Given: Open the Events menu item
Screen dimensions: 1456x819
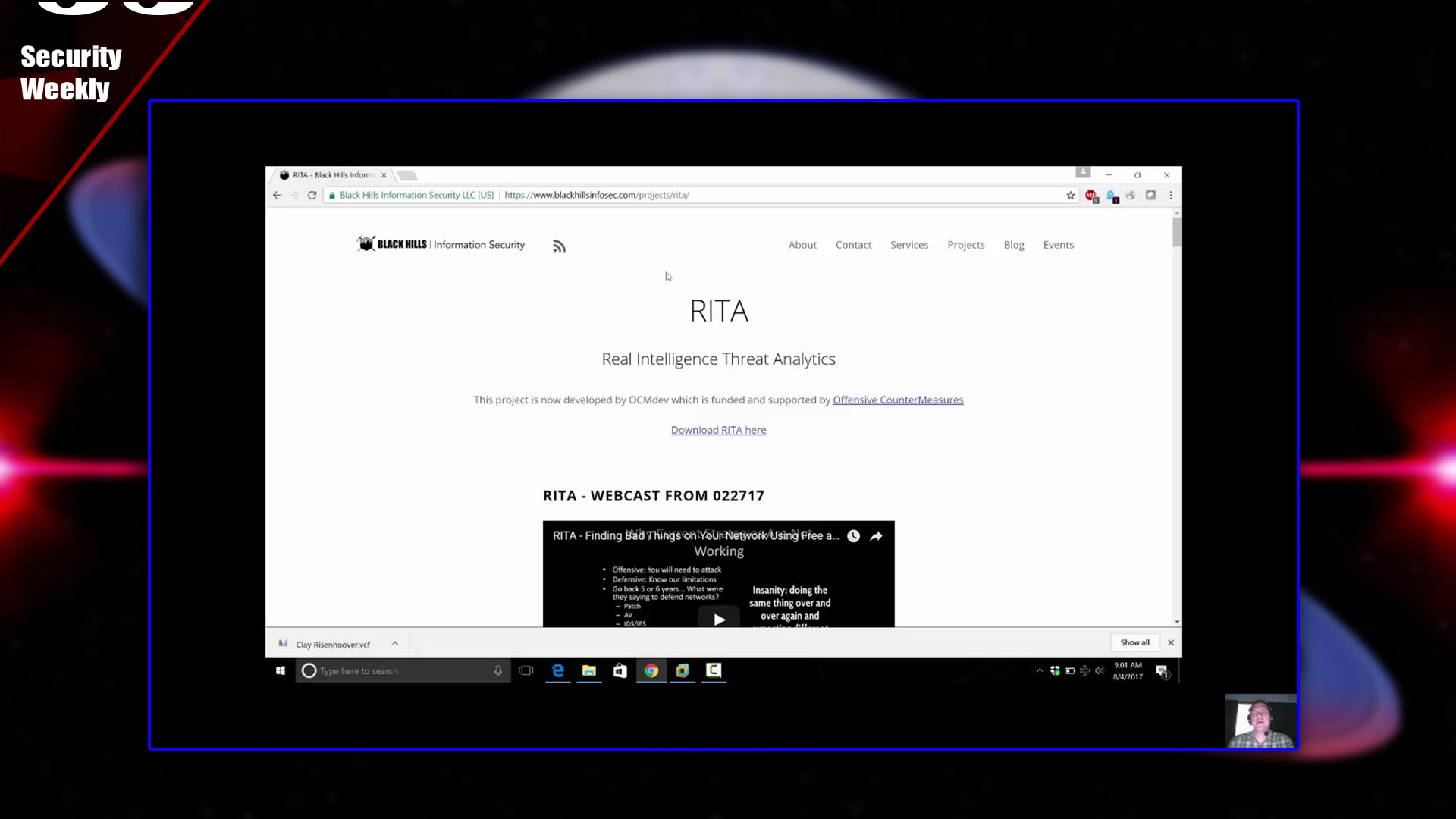Looking at the screenshot, I should point(1058,245).
